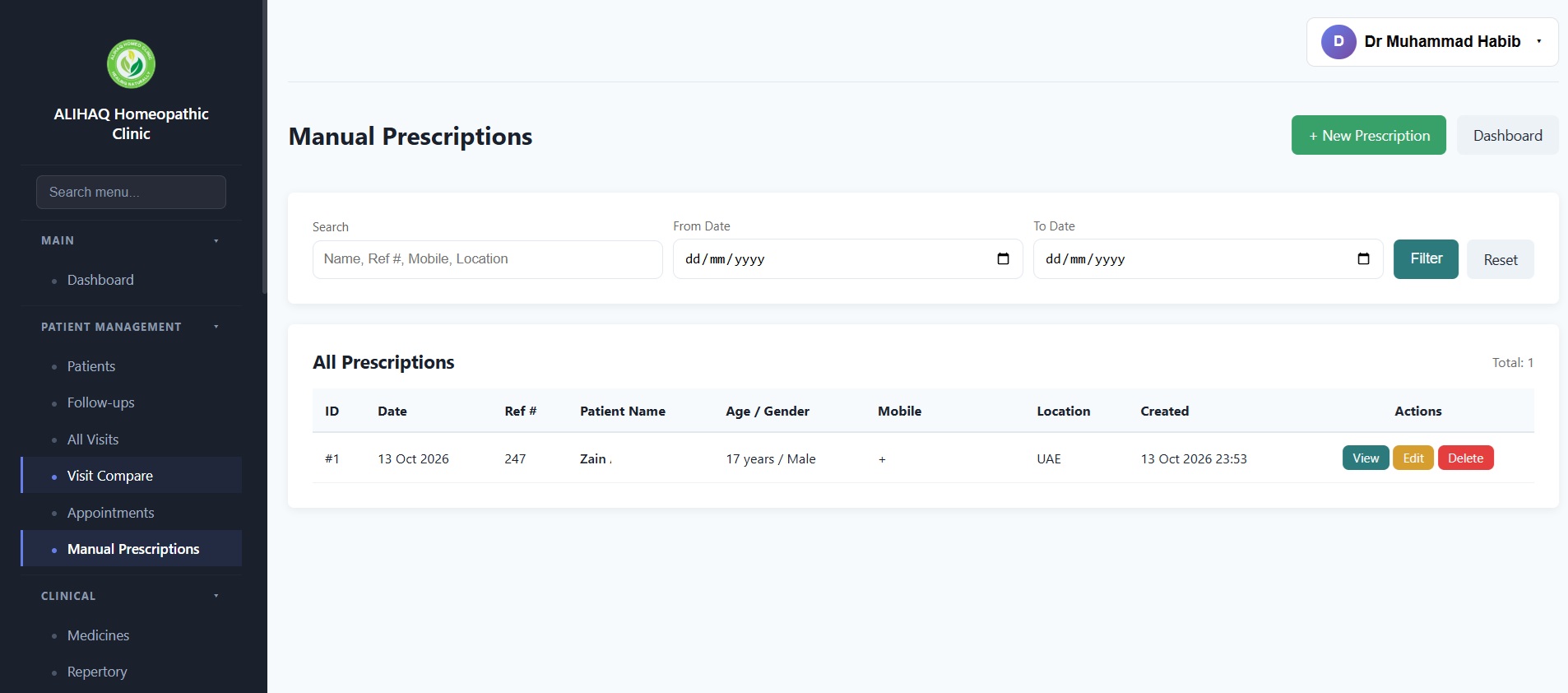
Task: Click the 13 Oct 2026 23:53 created cell
Action: coord(1194,458)
